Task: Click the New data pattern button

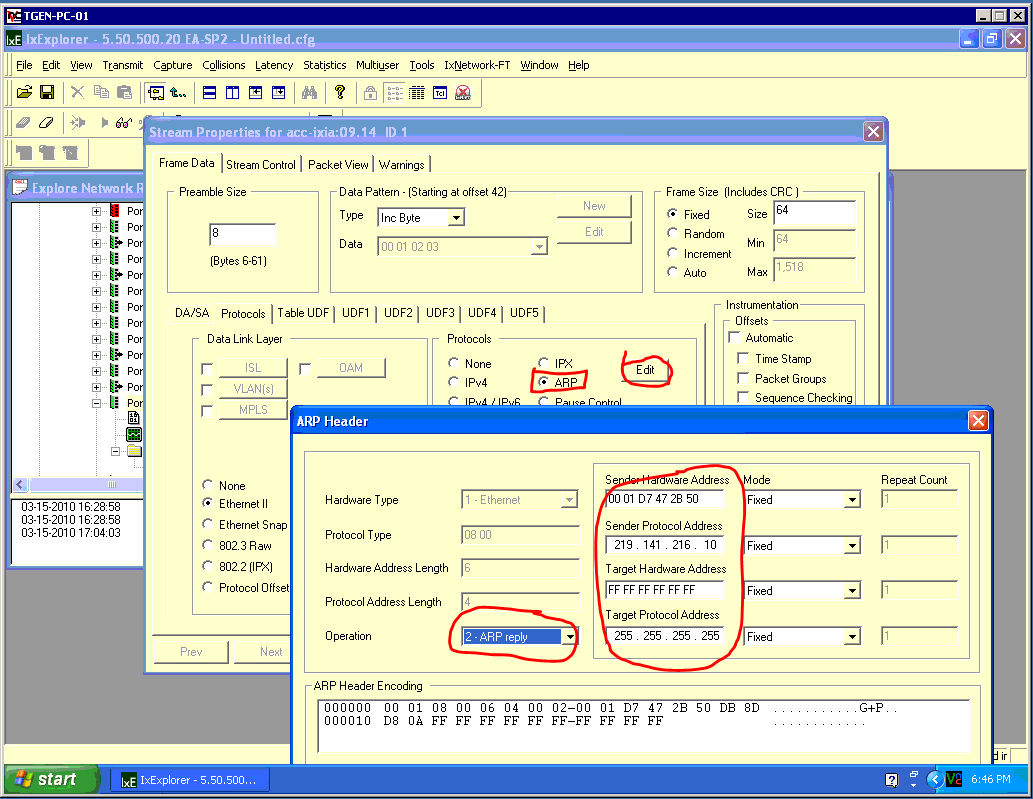Action: click(x=594, y=206)
